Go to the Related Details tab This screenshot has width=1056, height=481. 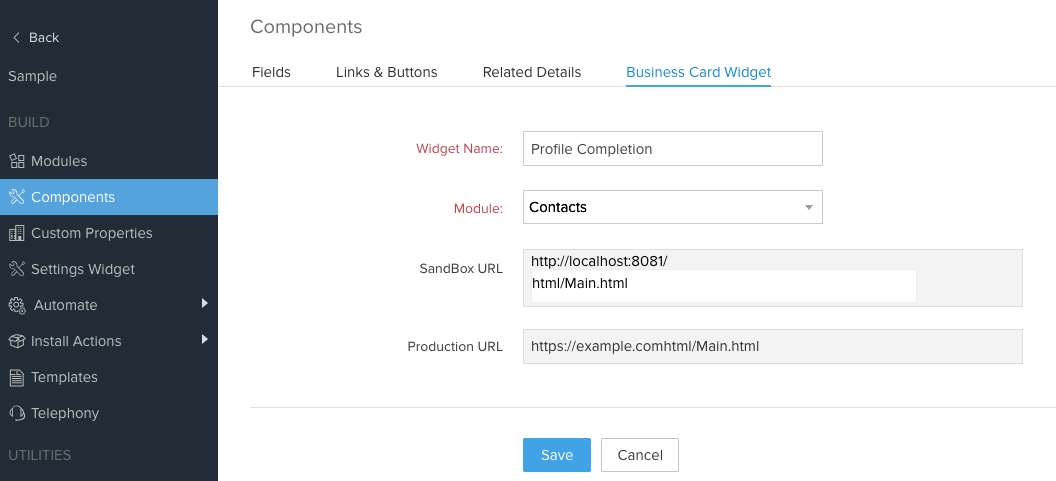[x=532, y=72]
